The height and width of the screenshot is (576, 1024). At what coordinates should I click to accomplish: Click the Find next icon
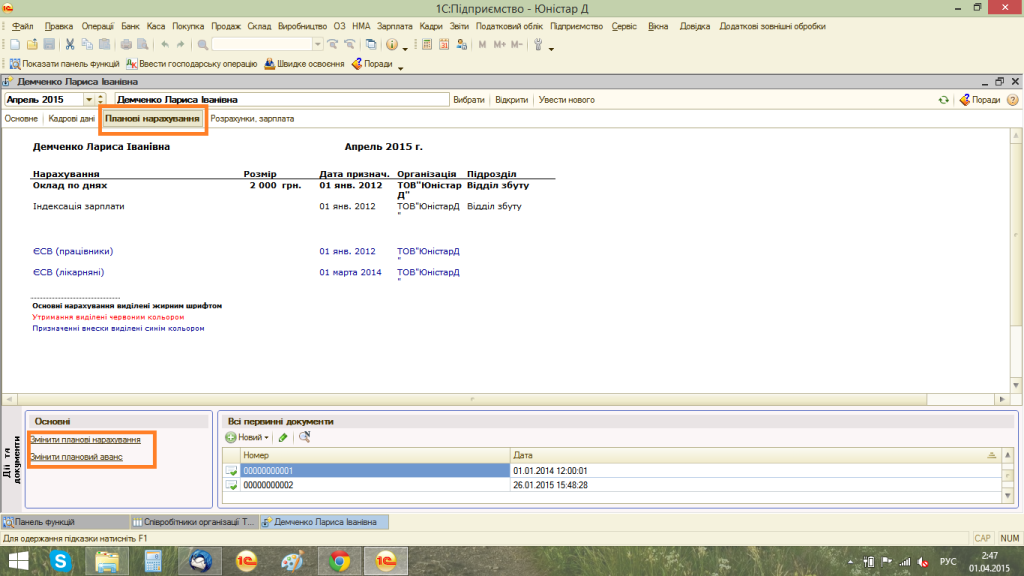click(x=333, y=44)
